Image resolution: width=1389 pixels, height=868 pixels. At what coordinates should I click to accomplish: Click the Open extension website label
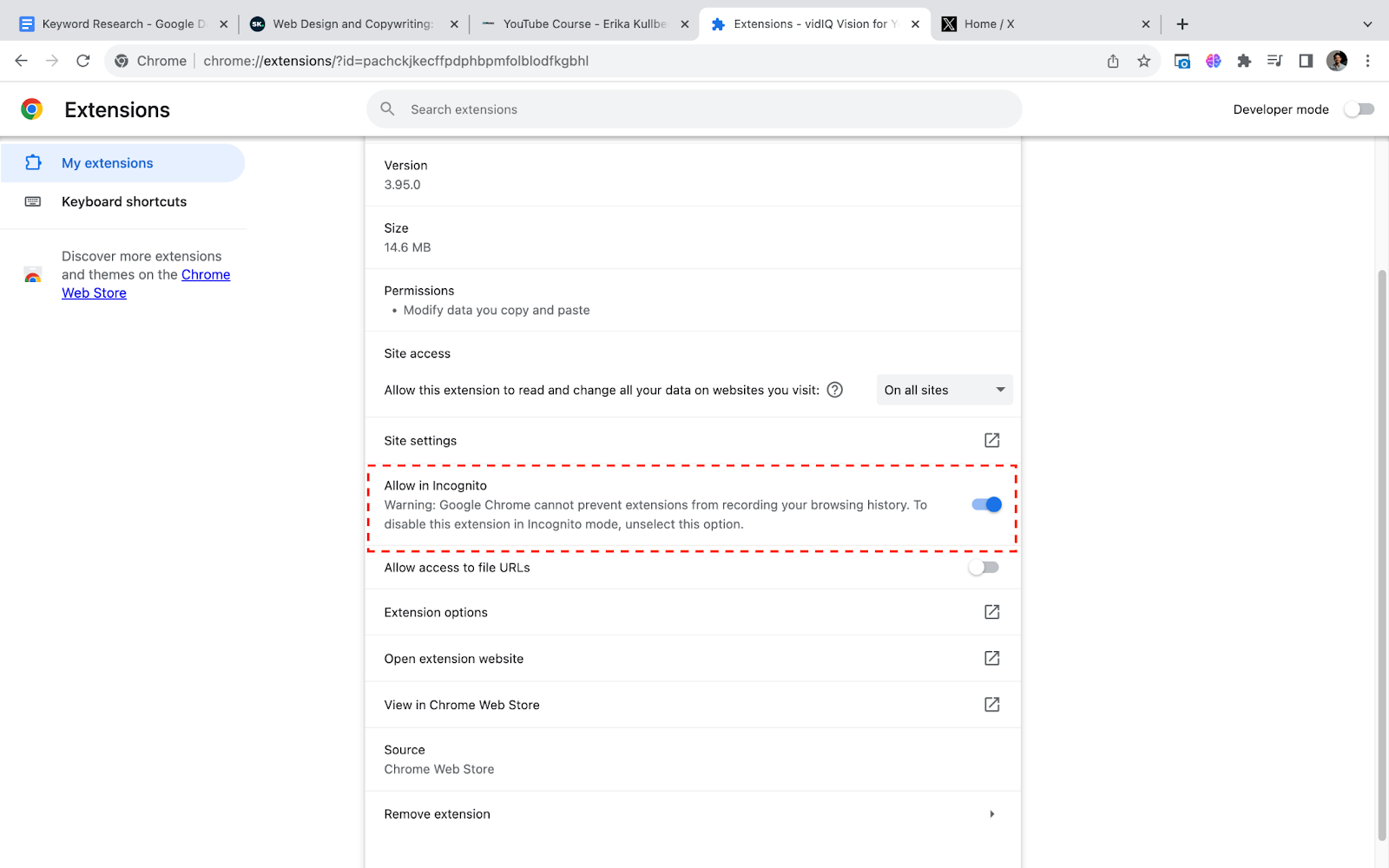pyautogui.click(x=454, y=659)
